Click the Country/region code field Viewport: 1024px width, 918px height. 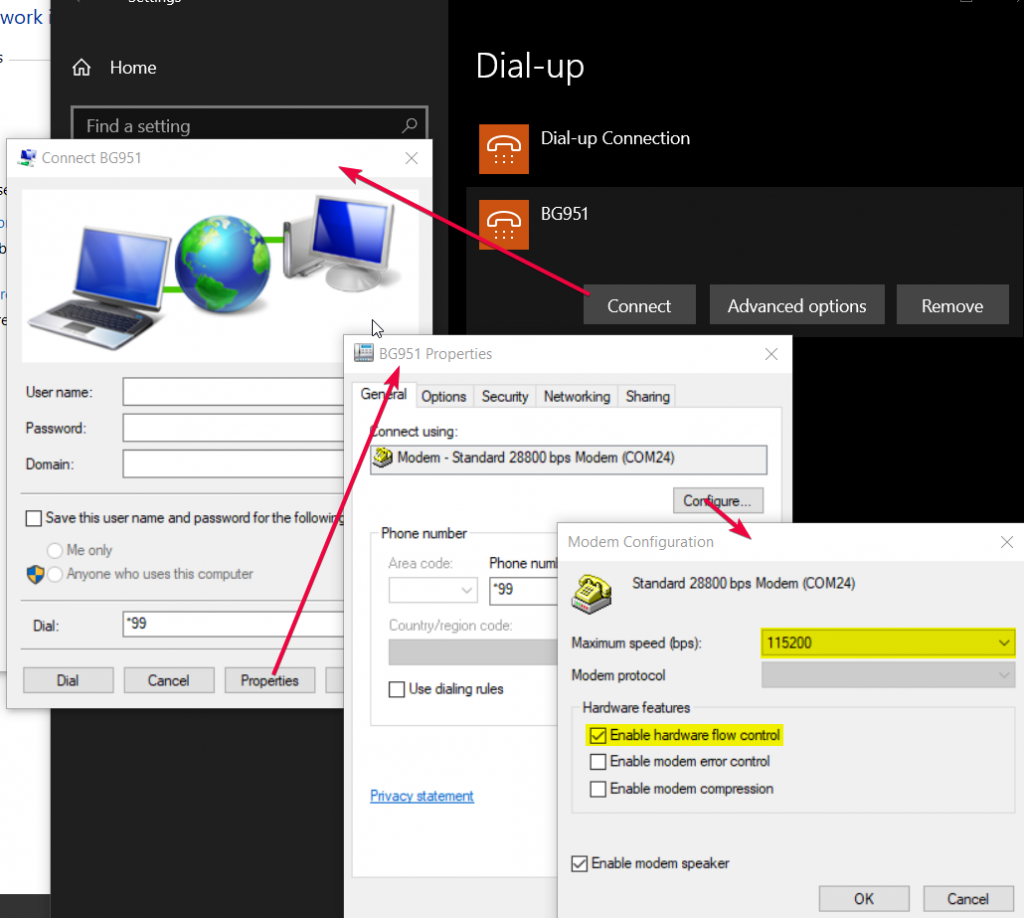coord(473,652)
